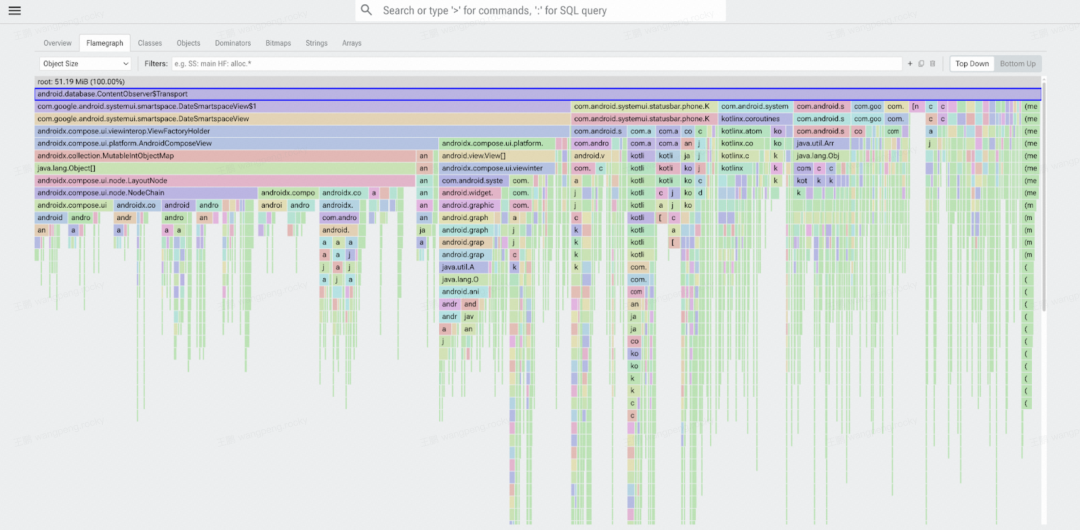Click the java.util.Arr flamegraph node
Screen dimensions: 1080x530
coord(822,143)
